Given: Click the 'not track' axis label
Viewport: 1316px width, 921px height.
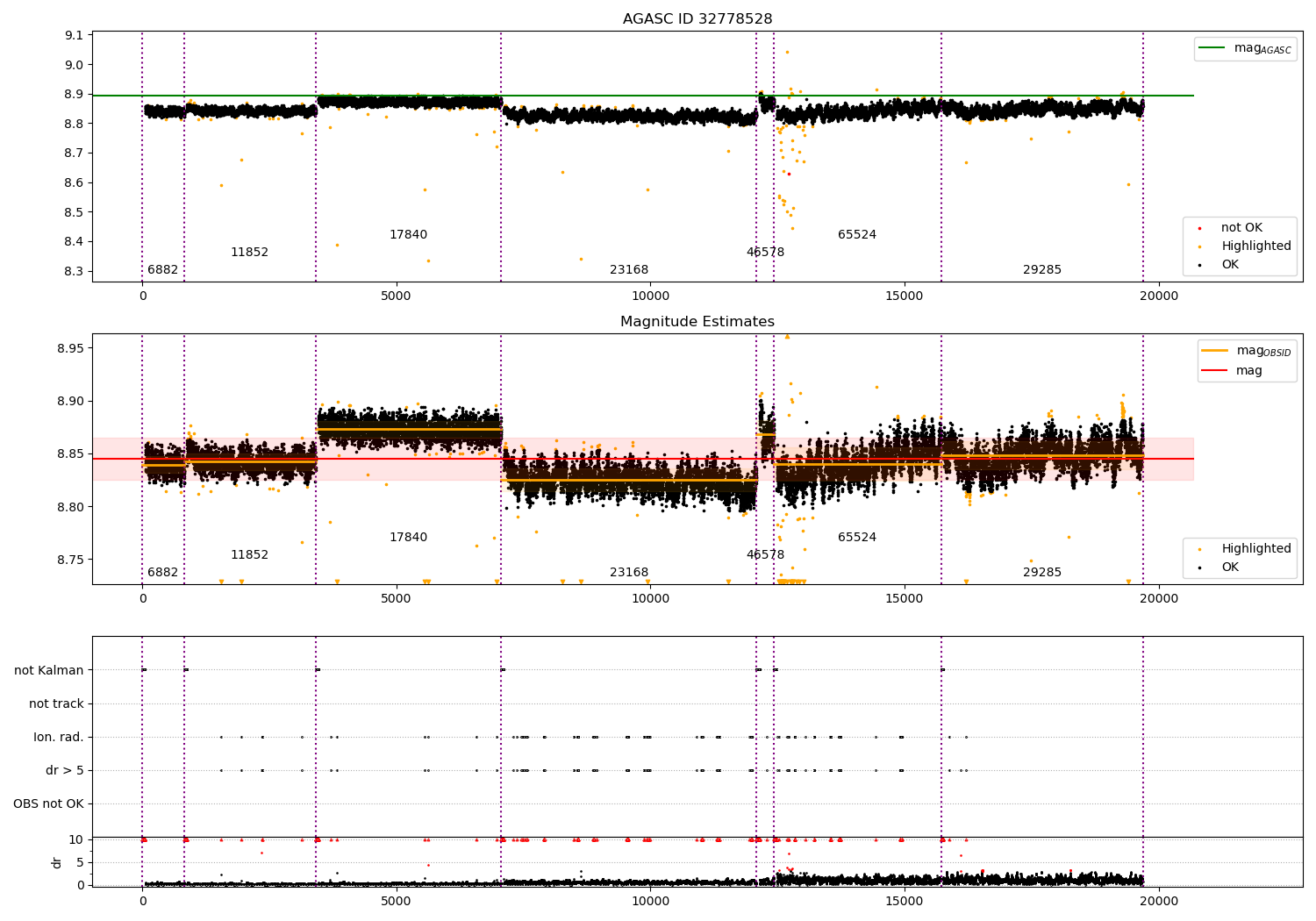Looking at the screenshot, I should (x=56, y=704).
